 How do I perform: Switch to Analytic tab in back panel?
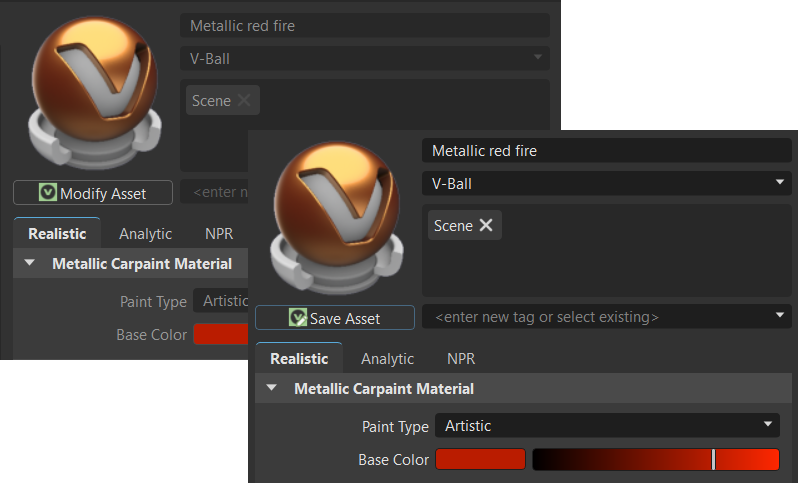tap(146, 234)
